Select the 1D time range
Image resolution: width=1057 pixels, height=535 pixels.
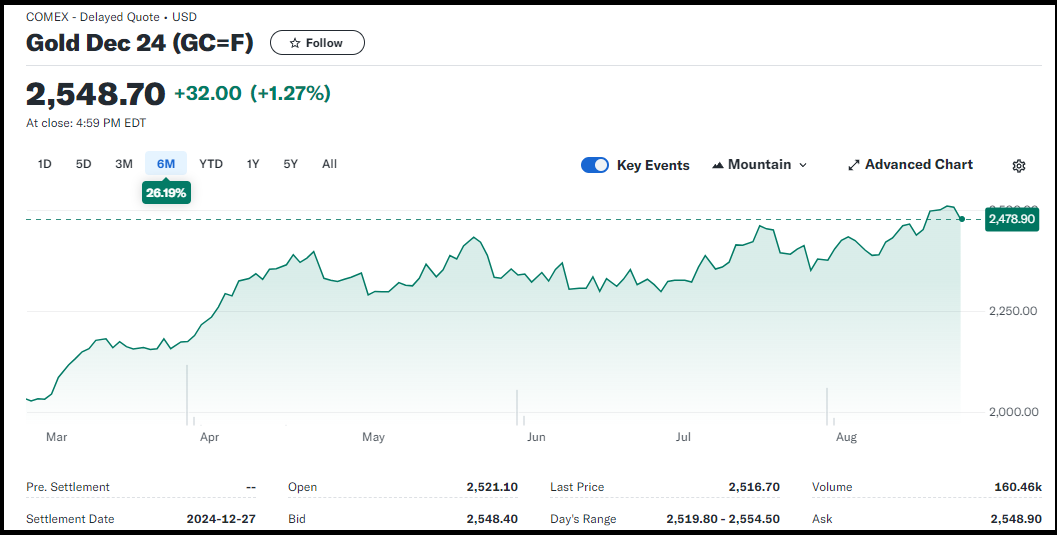pos(44,164)
